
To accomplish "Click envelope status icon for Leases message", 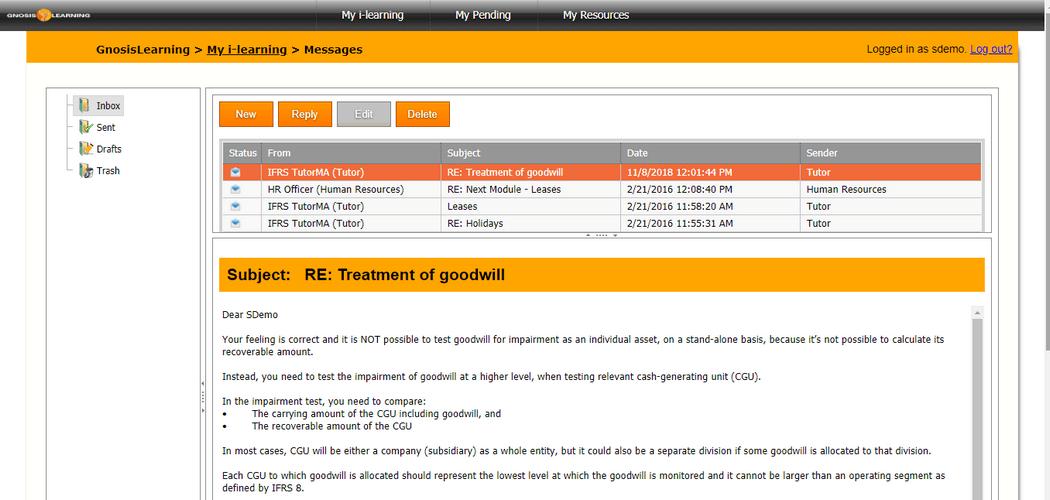I will click(235, 207).
